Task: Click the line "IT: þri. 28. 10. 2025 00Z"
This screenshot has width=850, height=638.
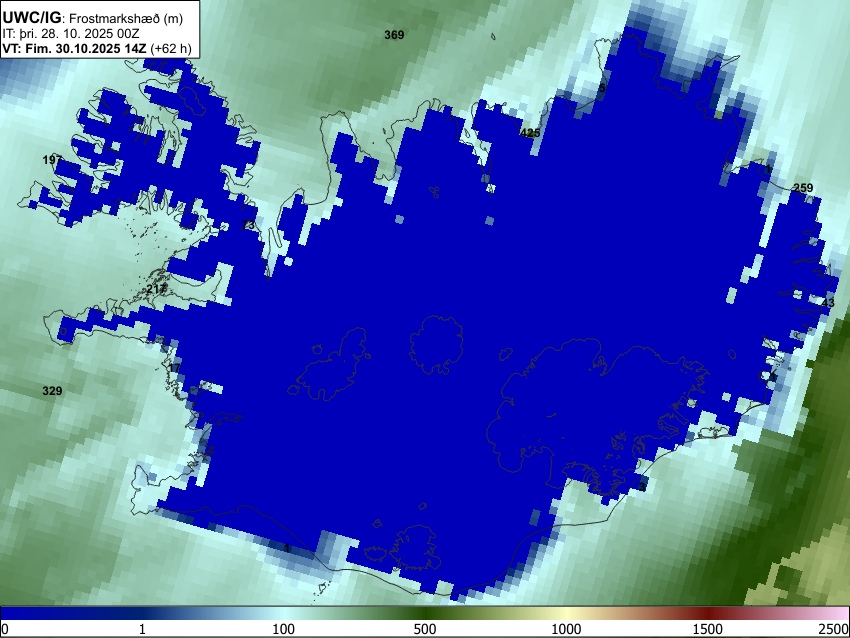Action: [x=71, y=34]
